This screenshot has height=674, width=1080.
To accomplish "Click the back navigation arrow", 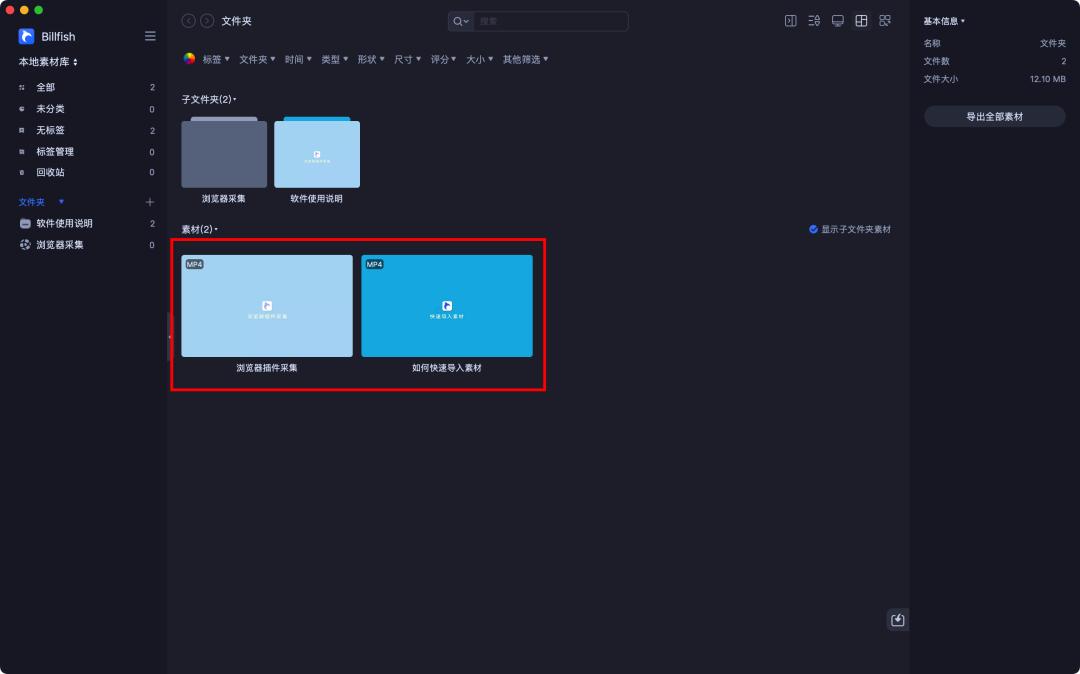I will click(188, 20).
